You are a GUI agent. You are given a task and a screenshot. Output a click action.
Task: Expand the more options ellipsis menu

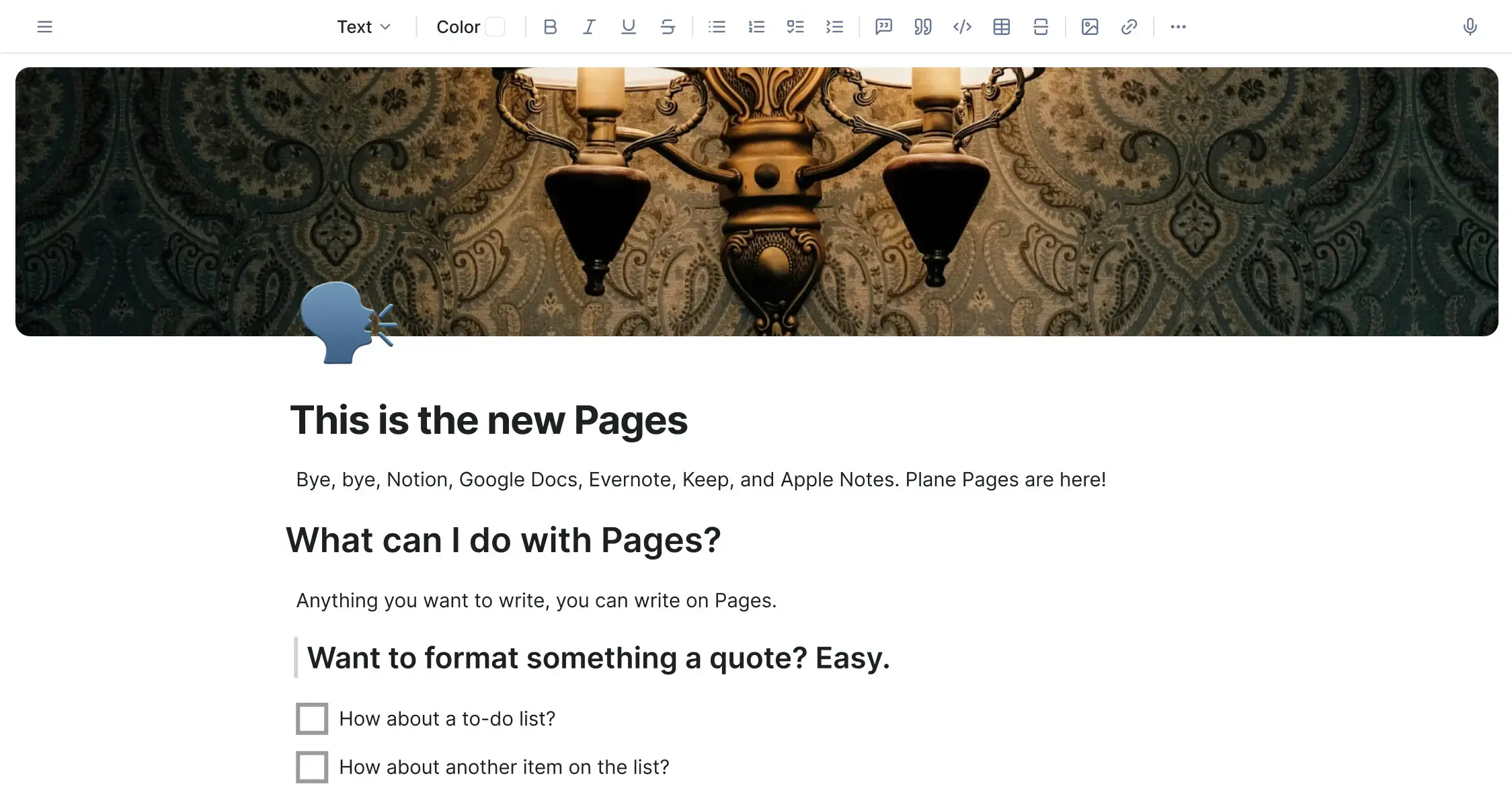pos(1178,27)
